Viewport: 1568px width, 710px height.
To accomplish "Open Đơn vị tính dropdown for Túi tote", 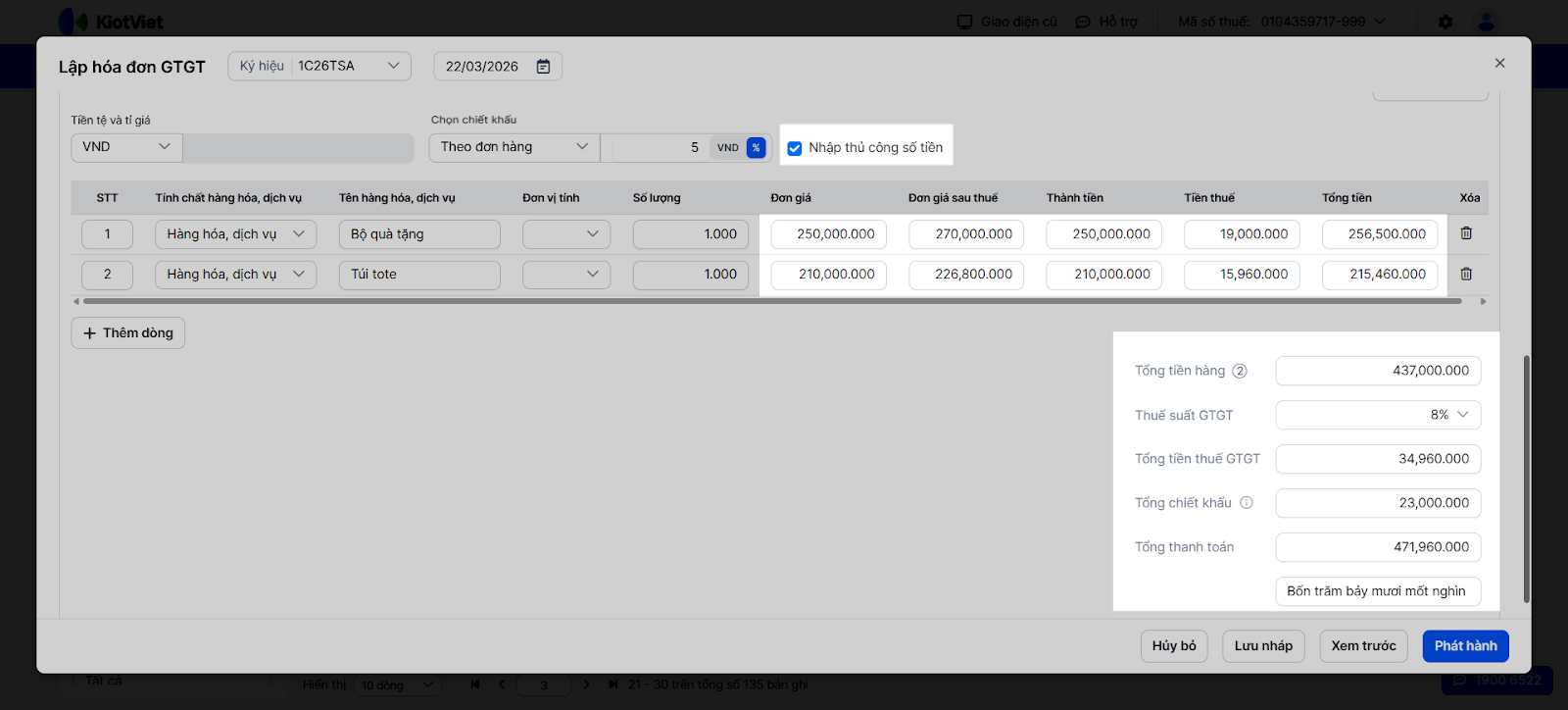I will coord(566,275).
